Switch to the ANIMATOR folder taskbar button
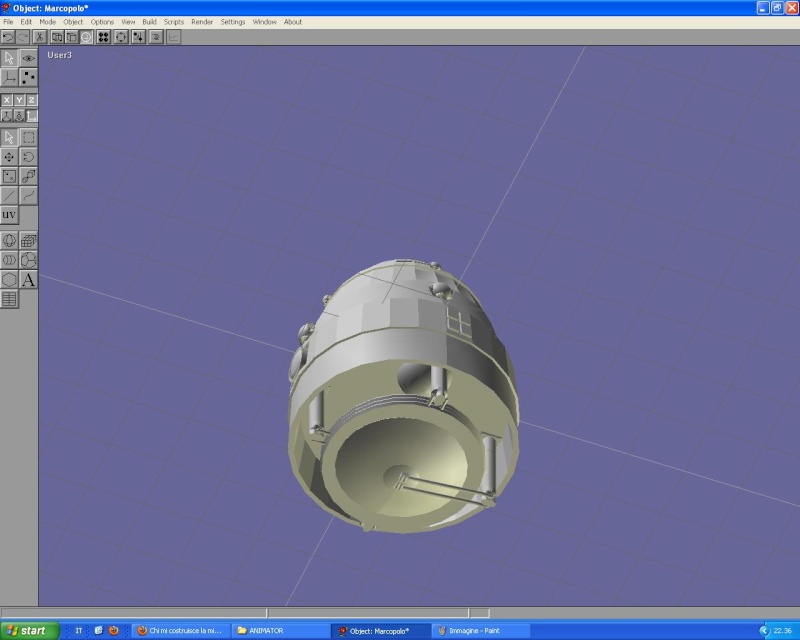This screenshot has height=640, width=800. coord(281,631)
